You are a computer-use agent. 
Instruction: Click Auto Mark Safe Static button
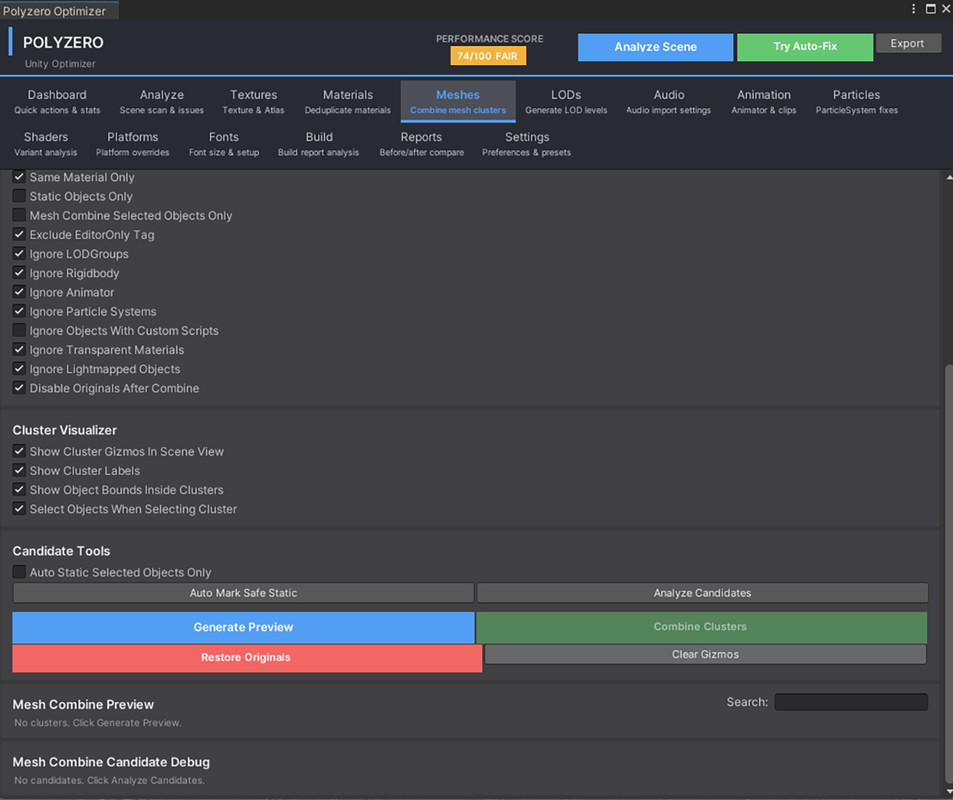click(x=243, y=593)
